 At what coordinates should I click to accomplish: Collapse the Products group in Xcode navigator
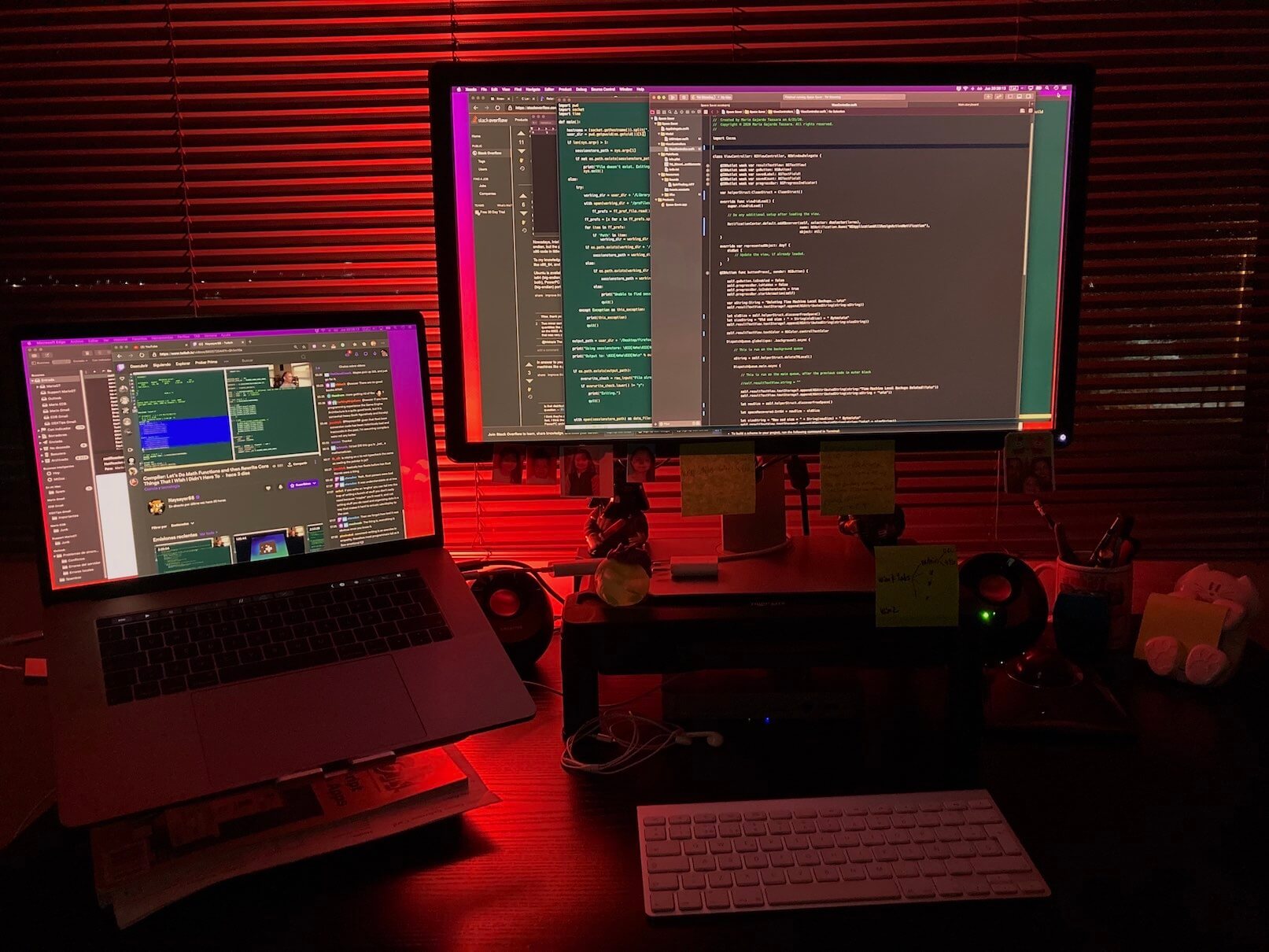pos(656,200)
